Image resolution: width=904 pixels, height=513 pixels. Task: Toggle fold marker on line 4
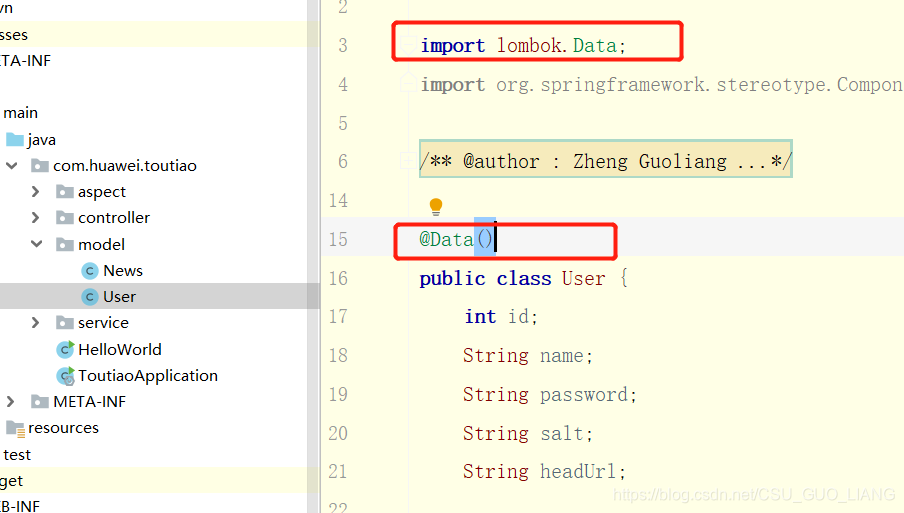point(408,83)
